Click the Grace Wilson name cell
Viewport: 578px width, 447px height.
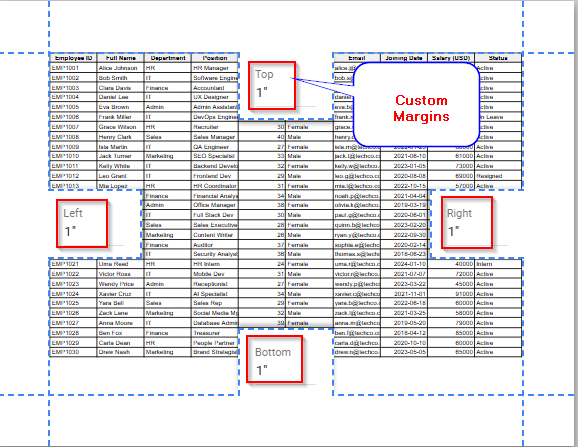pyautogui.click(x=121, y=127)
